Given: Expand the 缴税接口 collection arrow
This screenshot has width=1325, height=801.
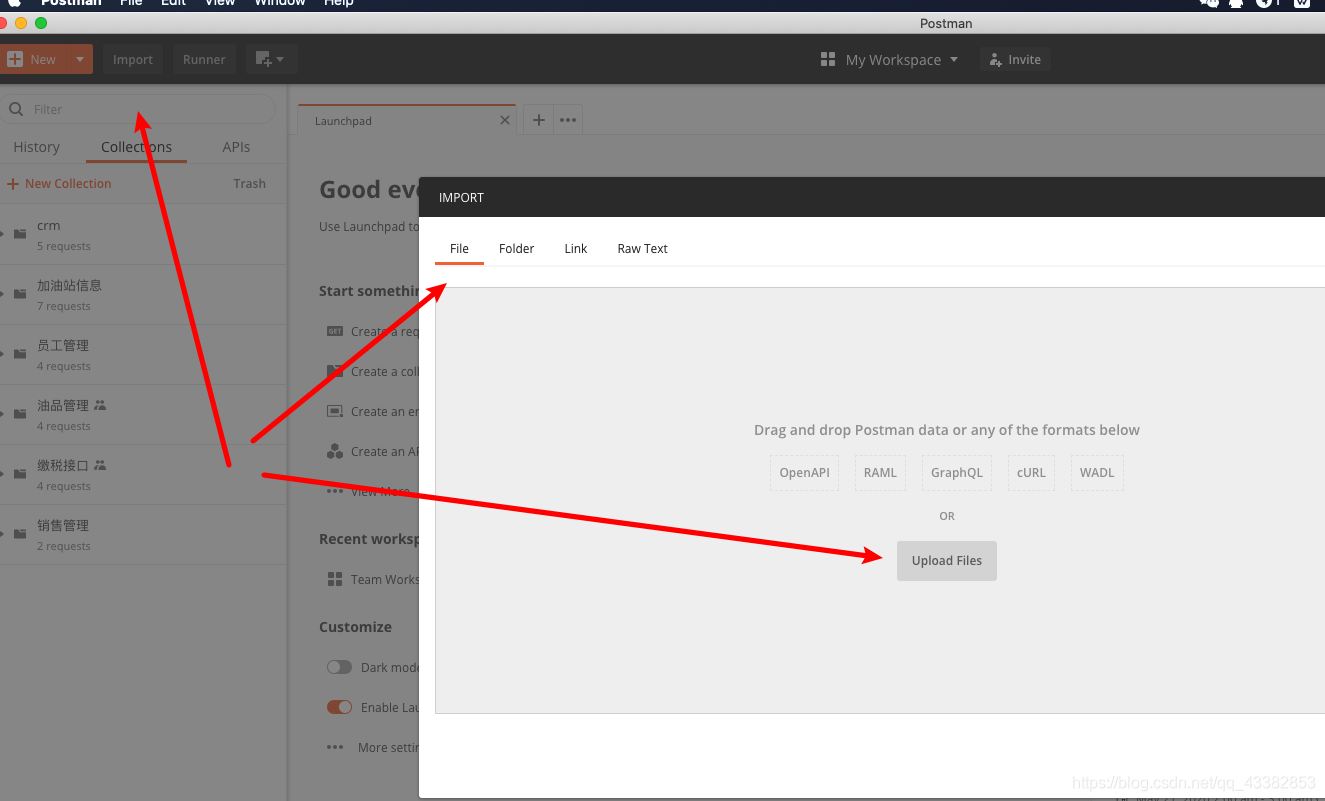Looking at the screenshot, I should pyautogui.click(x=3, y=473).
